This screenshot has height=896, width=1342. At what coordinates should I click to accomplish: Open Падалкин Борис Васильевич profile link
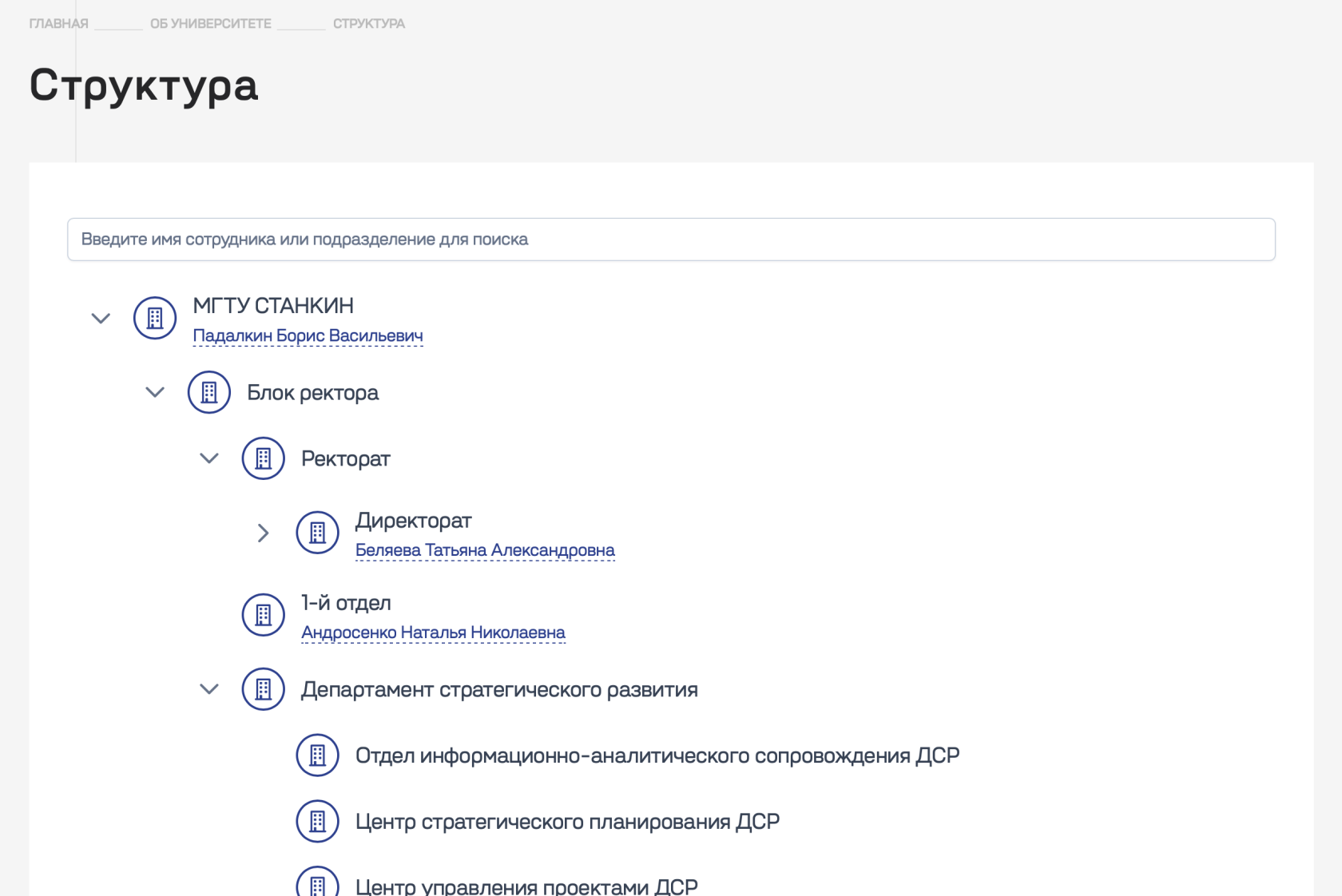(308, 336)
